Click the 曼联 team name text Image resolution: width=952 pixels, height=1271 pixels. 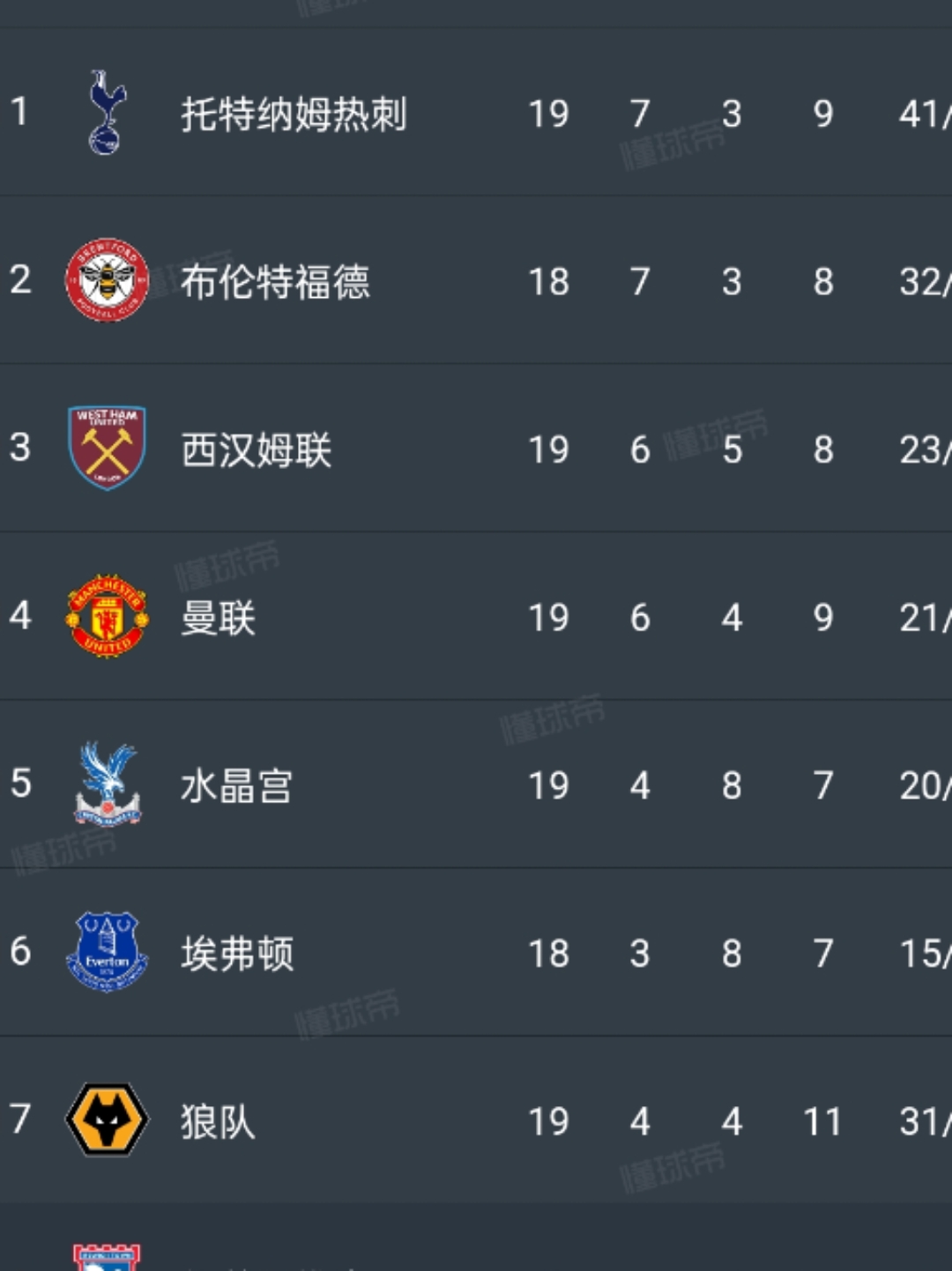coord(216,616)
